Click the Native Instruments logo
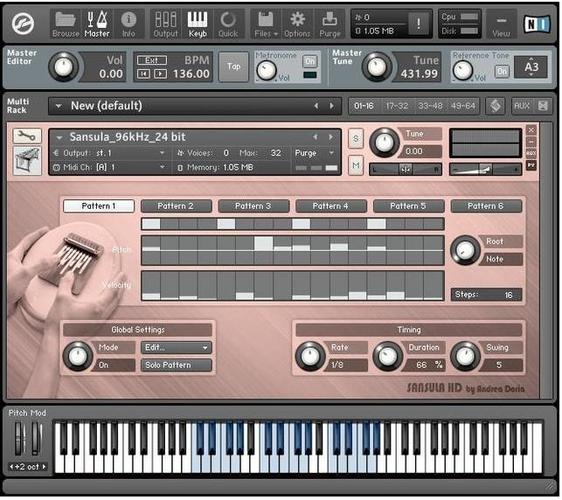This screenshot has width=562, height=500. tap(536, 24)
